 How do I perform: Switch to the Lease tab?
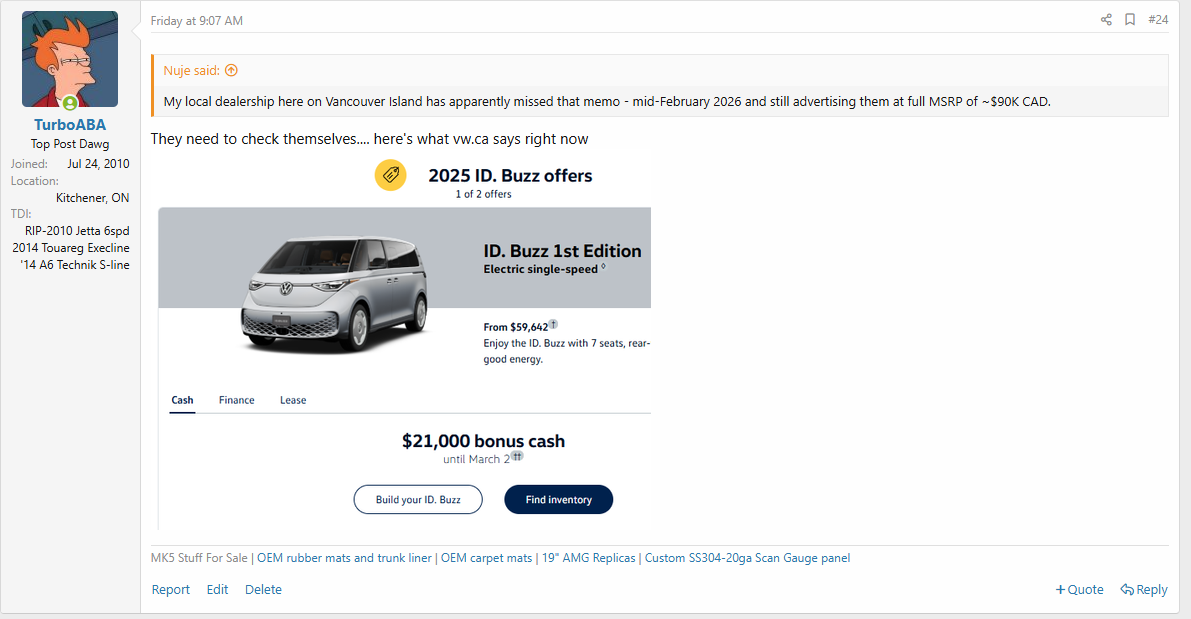[x=292, y=400]
